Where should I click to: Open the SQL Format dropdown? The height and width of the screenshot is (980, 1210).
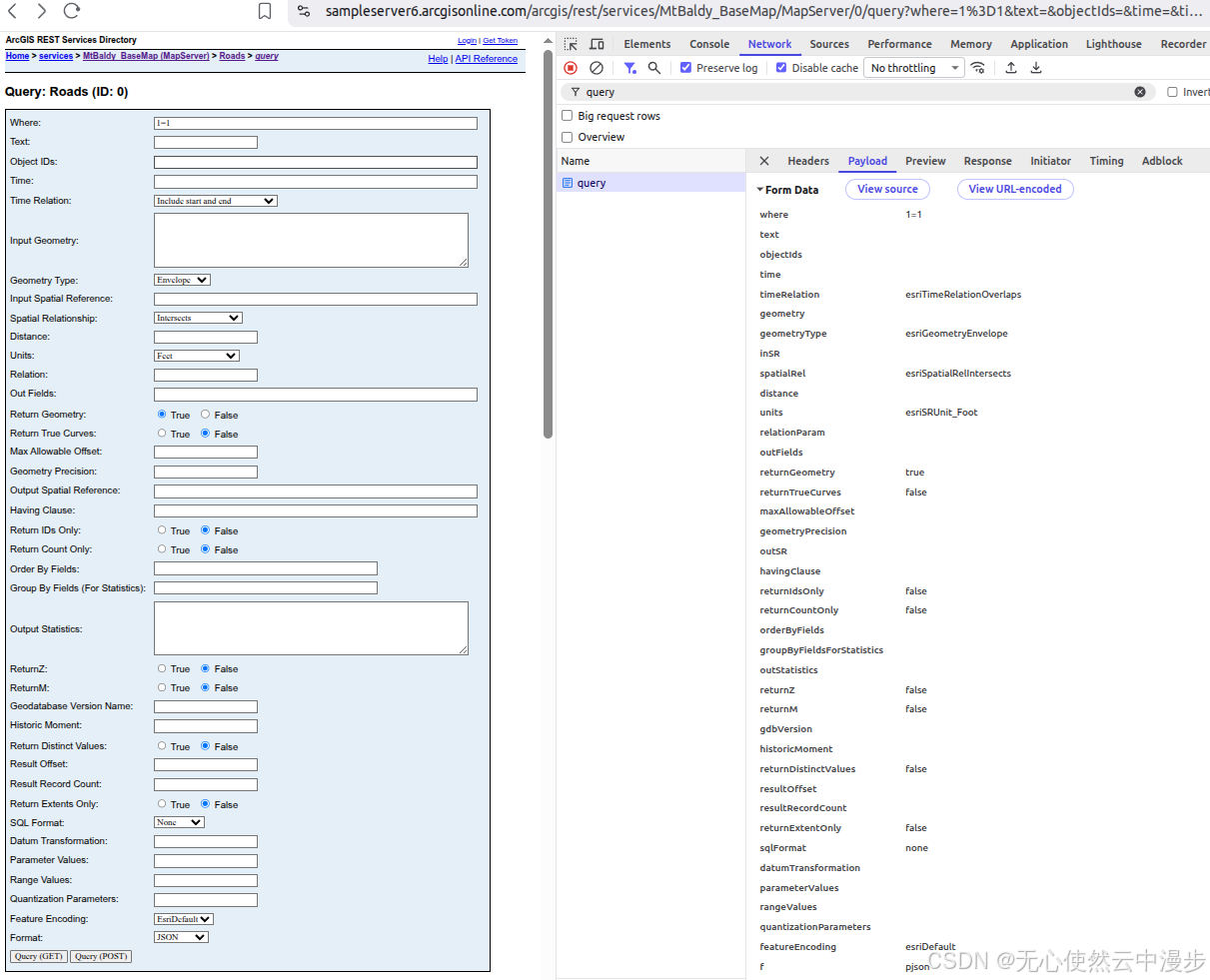[179, 822]
